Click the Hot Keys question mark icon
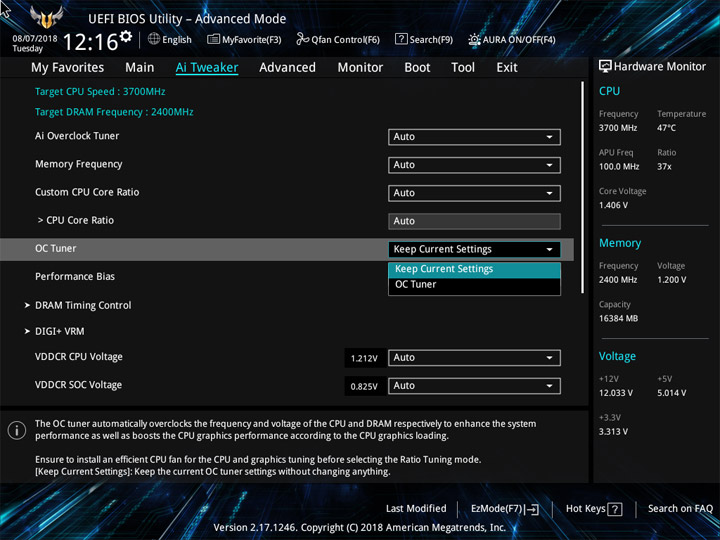 615,509
